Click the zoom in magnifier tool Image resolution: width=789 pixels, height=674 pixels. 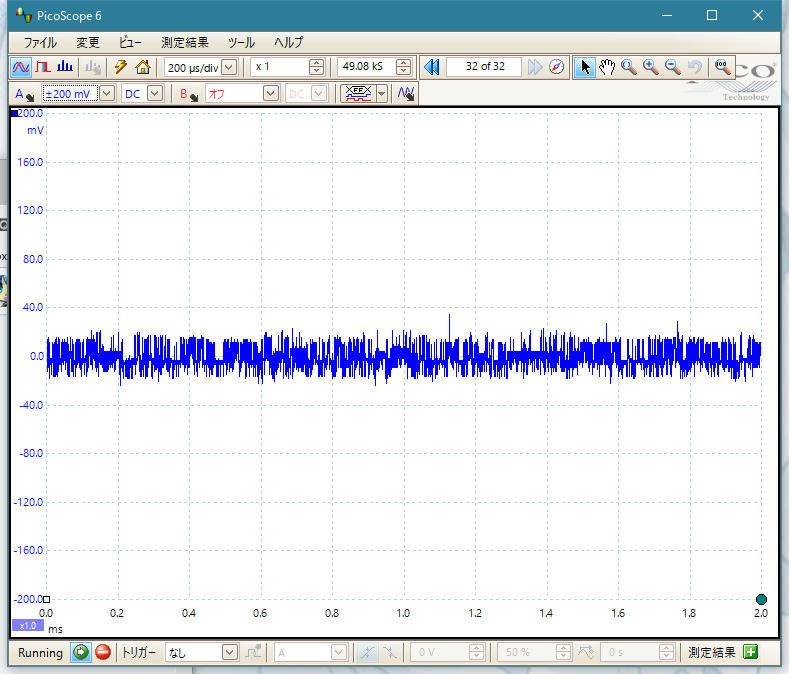pos(651,67)
